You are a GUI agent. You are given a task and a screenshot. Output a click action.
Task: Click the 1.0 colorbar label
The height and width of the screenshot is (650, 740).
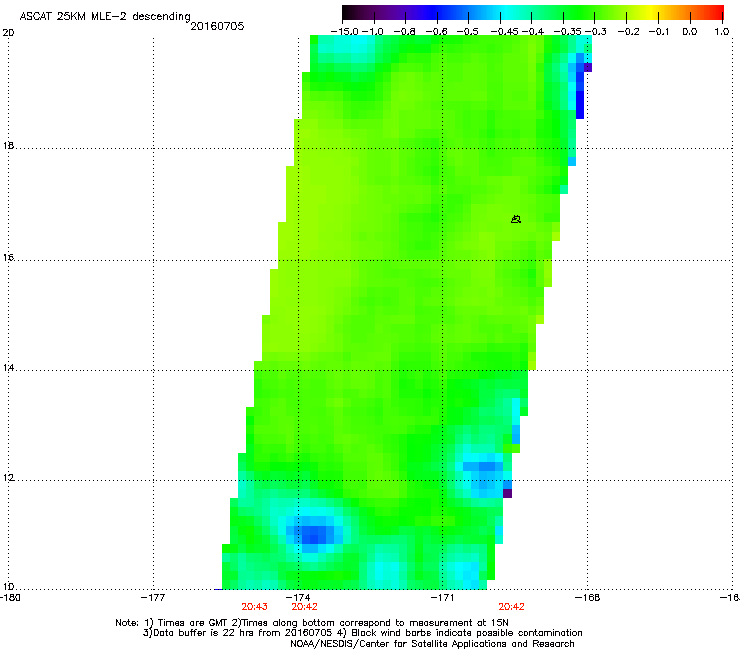pyautogui.click(x=722, y=32)
